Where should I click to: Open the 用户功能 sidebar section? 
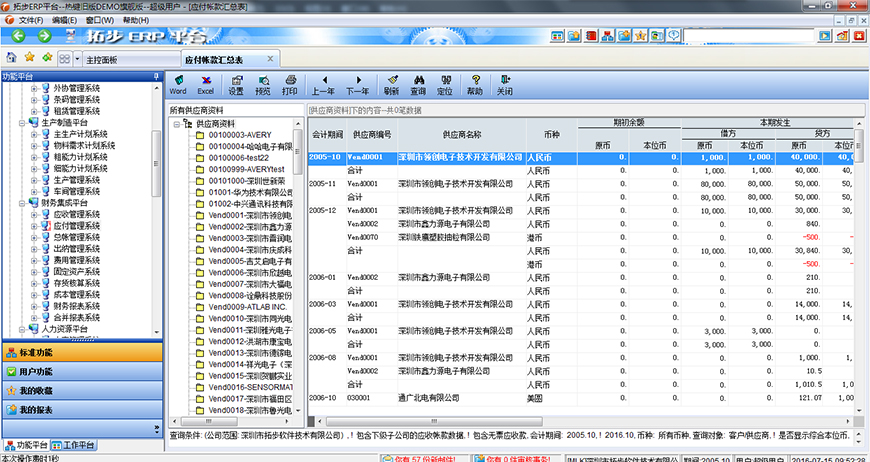tap(79, 372)
